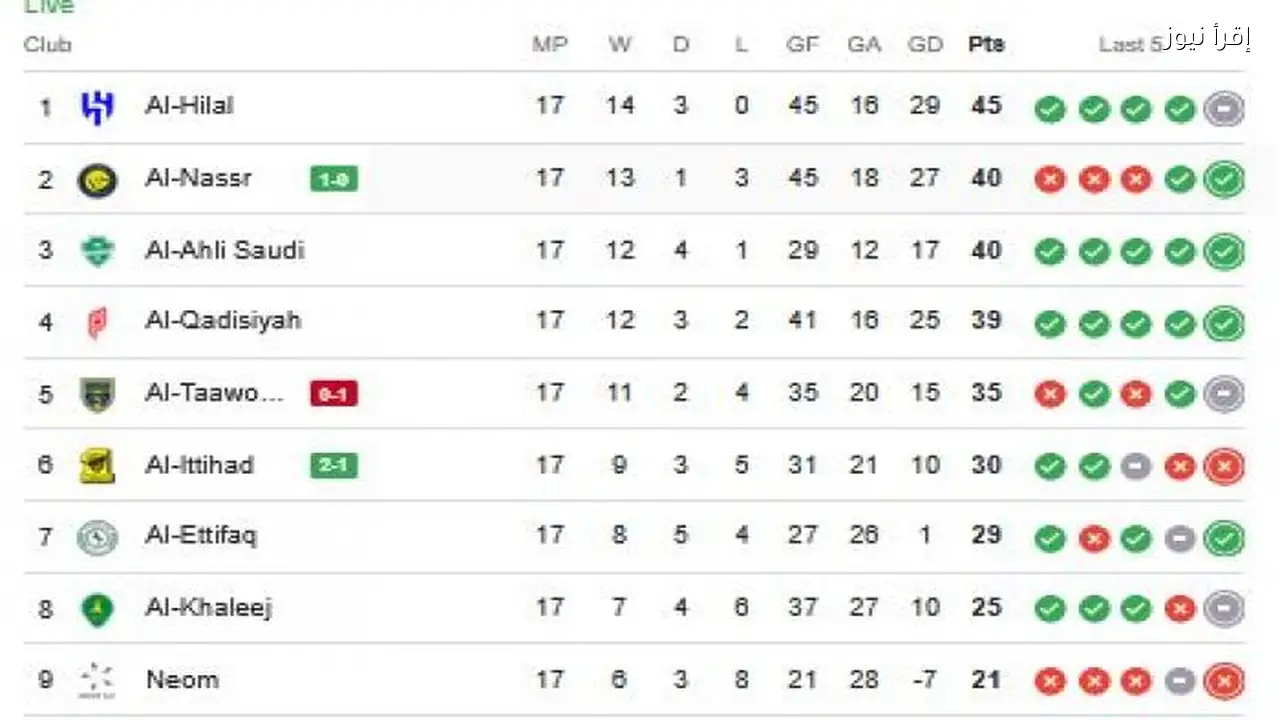Open the Al-Qadisiyah team name link

[222, 321]
